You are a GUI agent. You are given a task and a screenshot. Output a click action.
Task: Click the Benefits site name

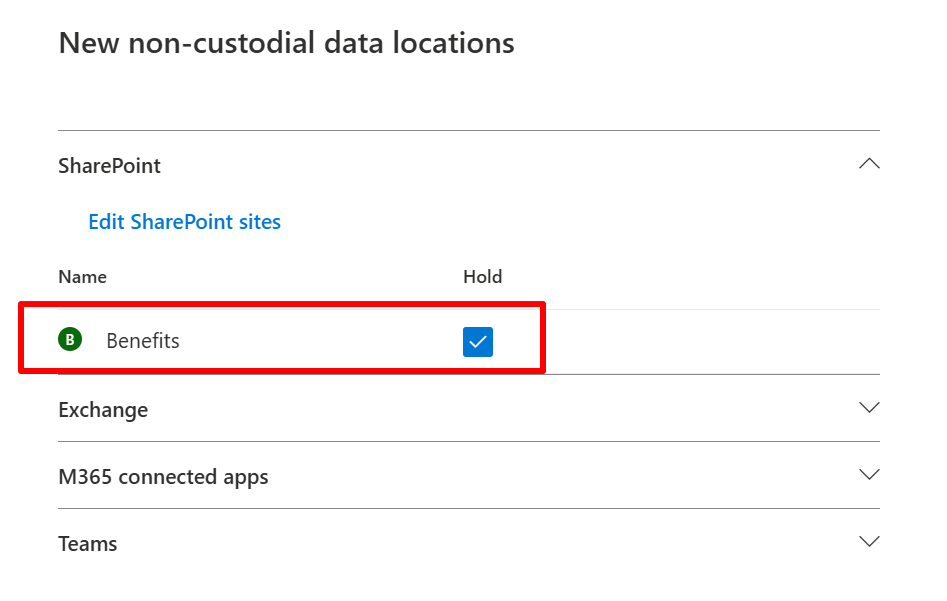pos(142,340)
